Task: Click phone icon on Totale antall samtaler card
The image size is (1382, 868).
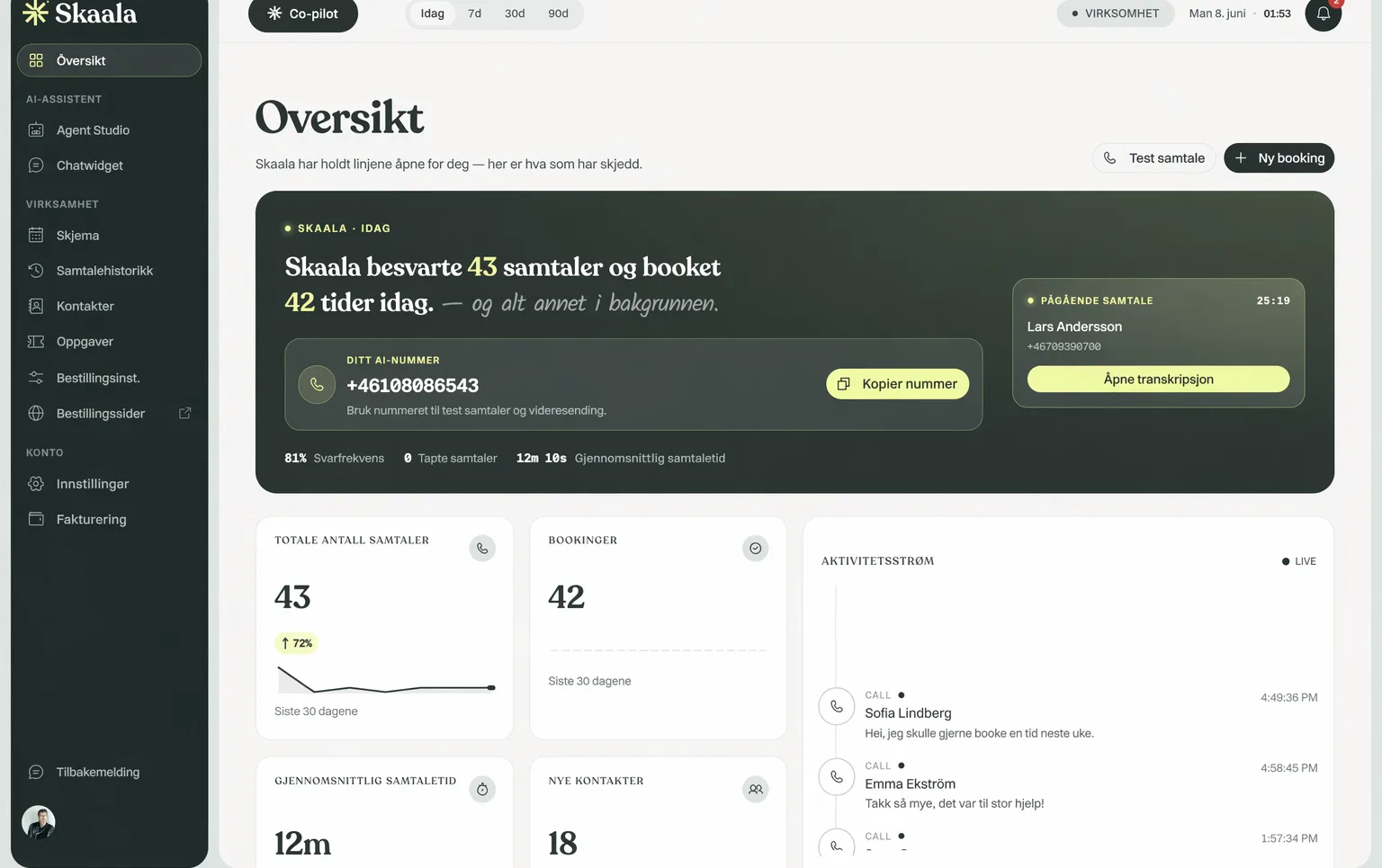Action: click(482, 548)
